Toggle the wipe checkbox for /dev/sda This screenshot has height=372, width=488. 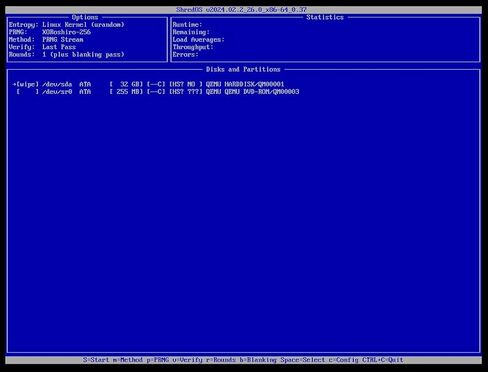click(x=27, y=84)
